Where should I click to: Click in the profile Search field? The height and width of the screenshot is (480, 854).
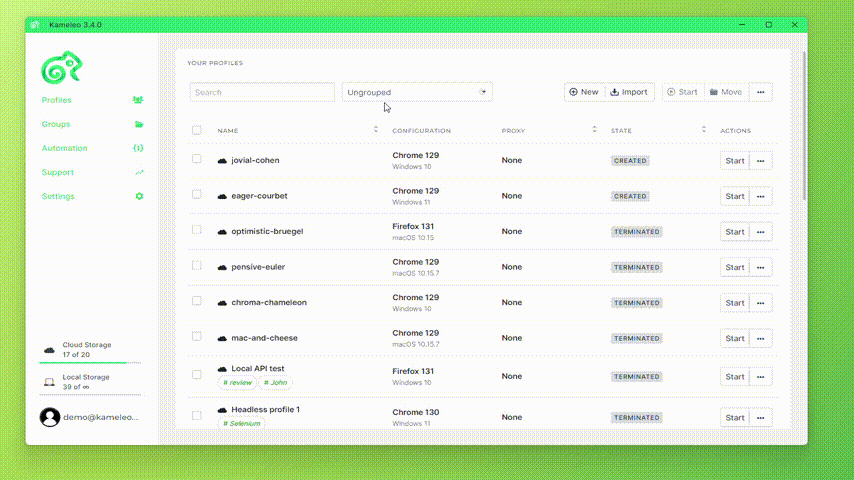point(262,92)
